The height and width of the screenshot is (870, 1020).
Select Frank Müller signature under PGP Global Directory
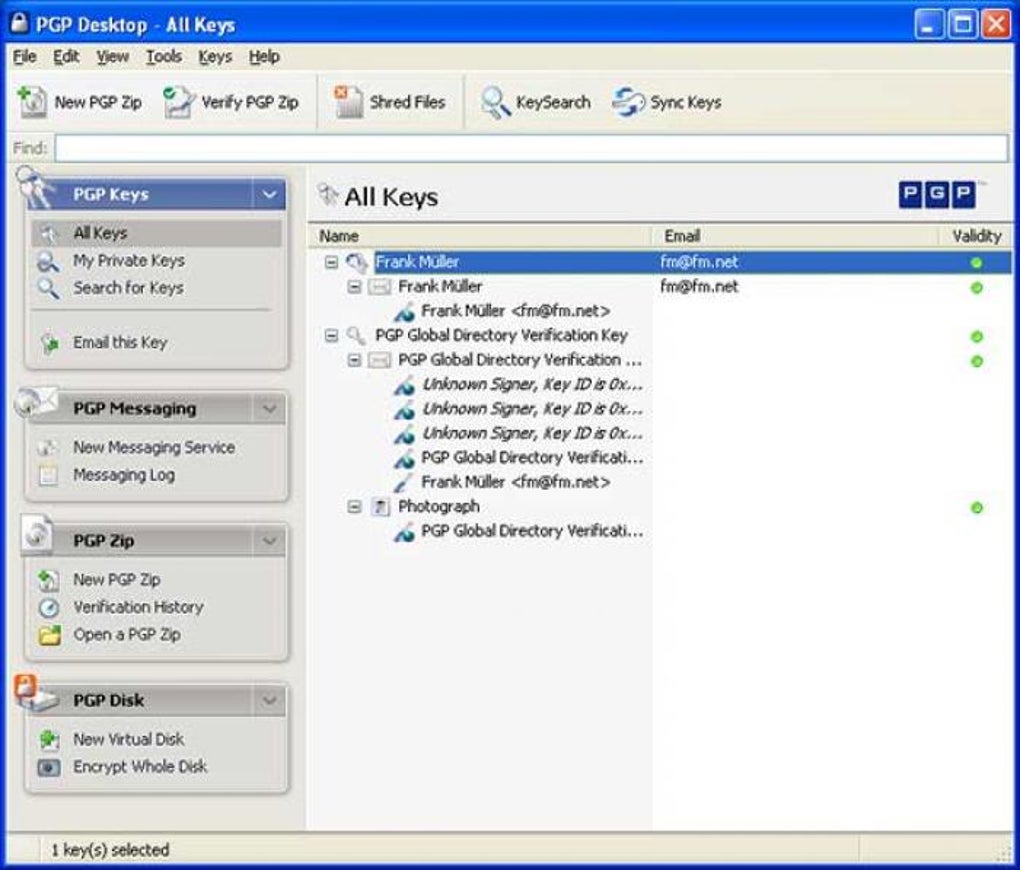[516, 482]
